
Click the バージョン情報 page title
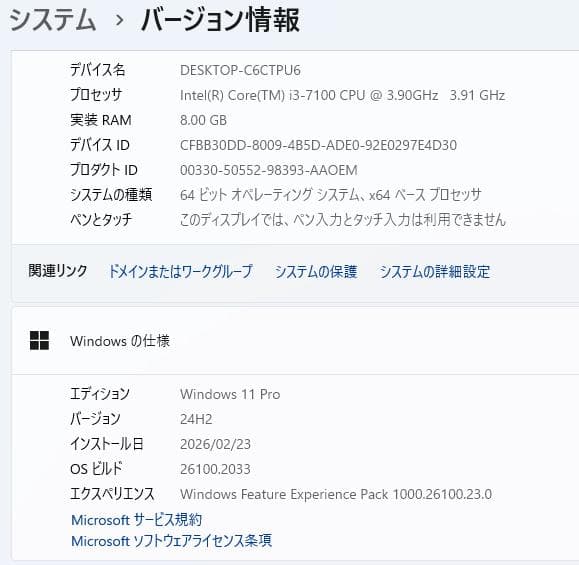tap(220, 20)
